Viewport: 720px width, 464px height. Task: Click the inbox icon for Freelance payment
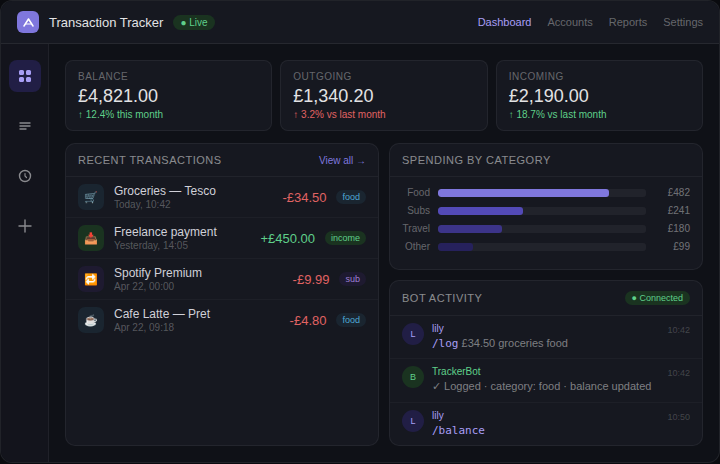(x=91, y=238)
